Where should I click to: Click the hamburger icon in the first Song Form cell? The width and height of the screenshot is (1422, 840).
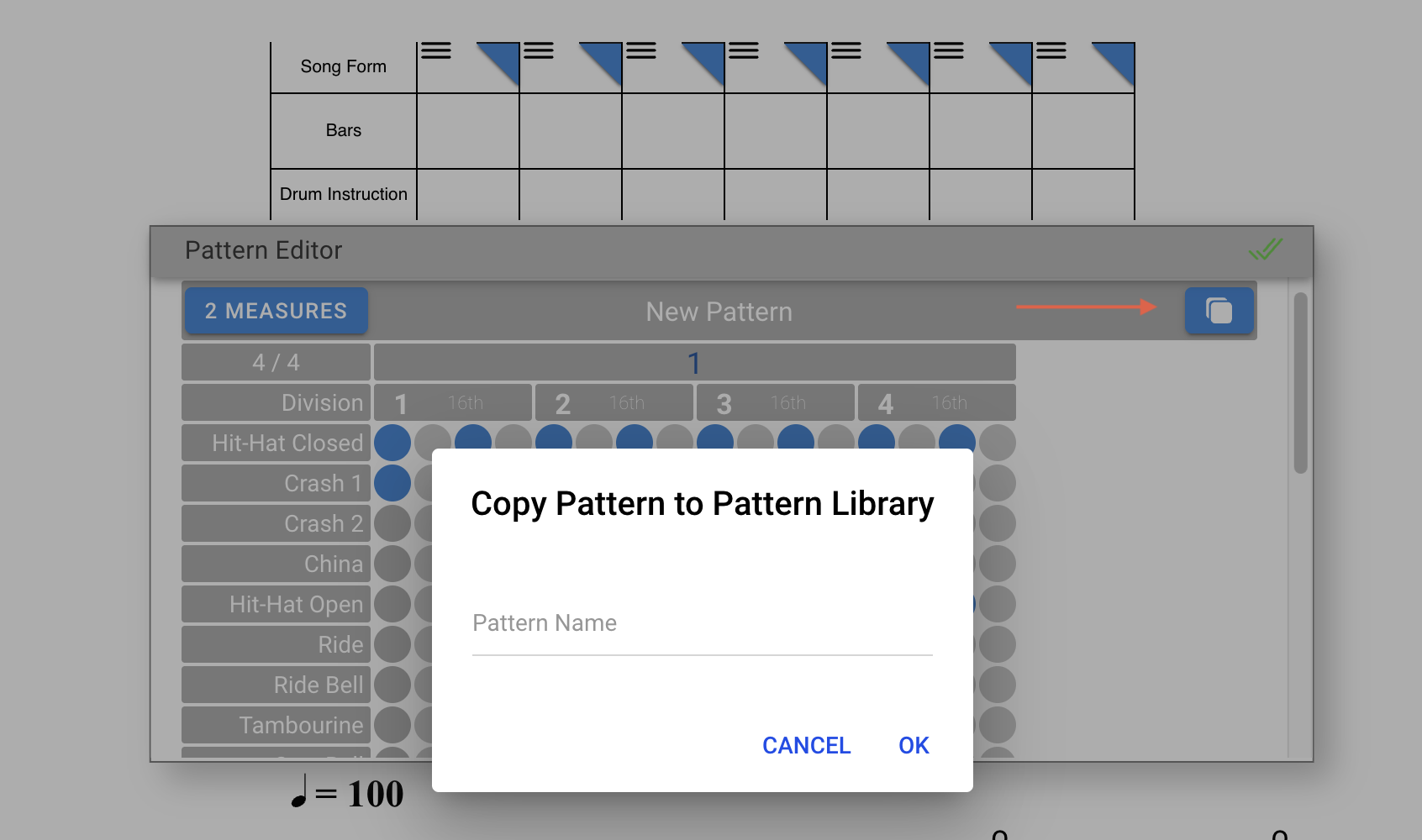coord(434,52)
